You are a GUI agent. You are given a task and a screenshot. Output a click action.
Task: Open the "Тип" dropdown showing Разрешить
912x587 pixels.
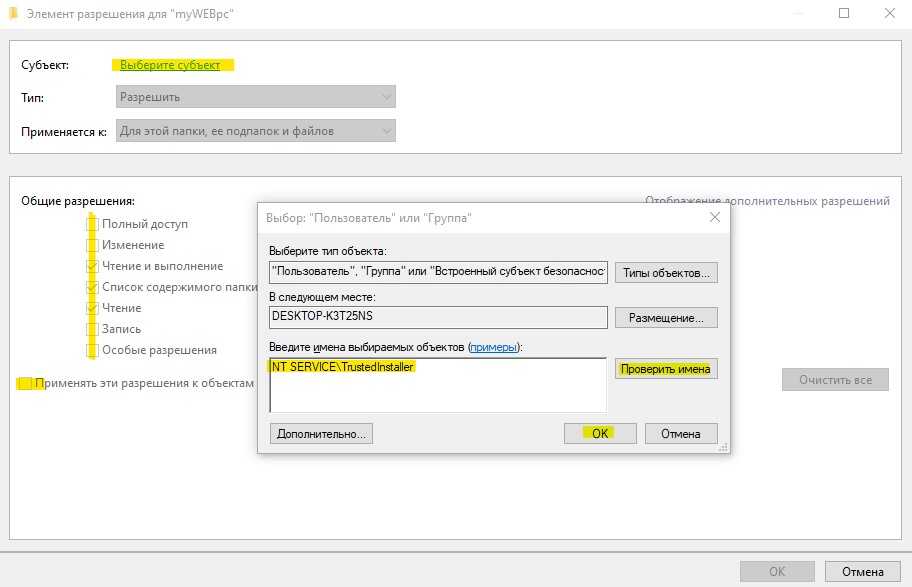click(x=256, y=97)
